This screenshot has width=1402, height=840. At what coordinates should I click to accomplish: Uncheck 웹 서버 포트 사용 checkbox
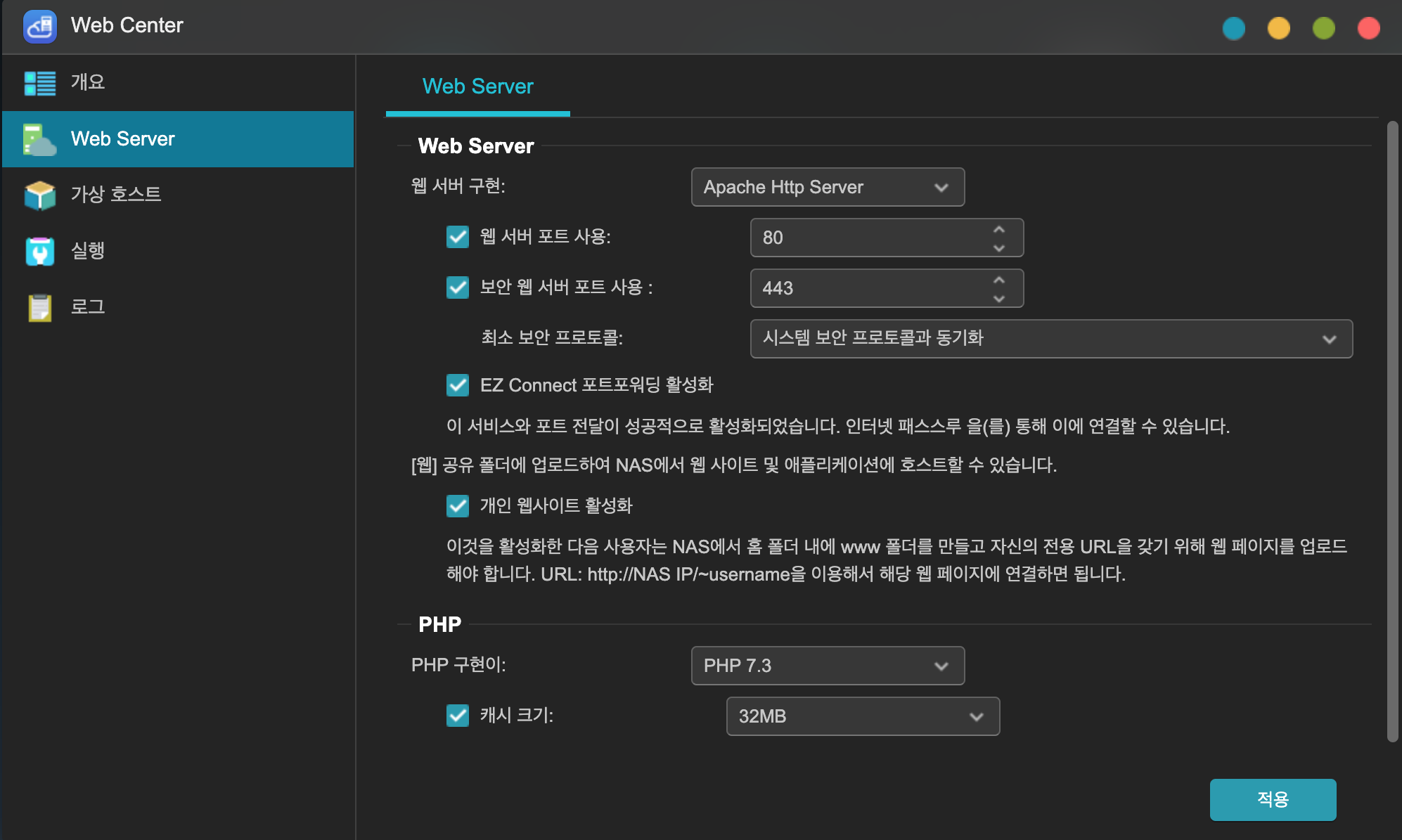pyautogui.click(x=458, y=237)
